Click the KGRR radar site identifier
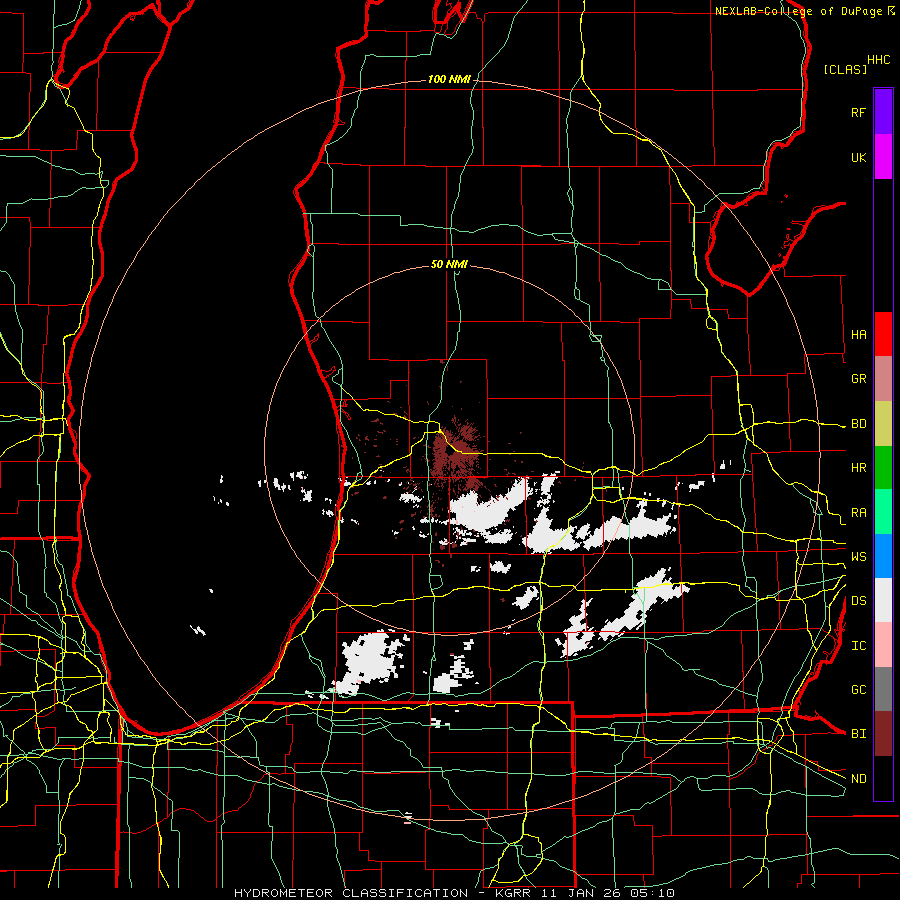This screenshot has height=900, width=900. coord(515,893)
